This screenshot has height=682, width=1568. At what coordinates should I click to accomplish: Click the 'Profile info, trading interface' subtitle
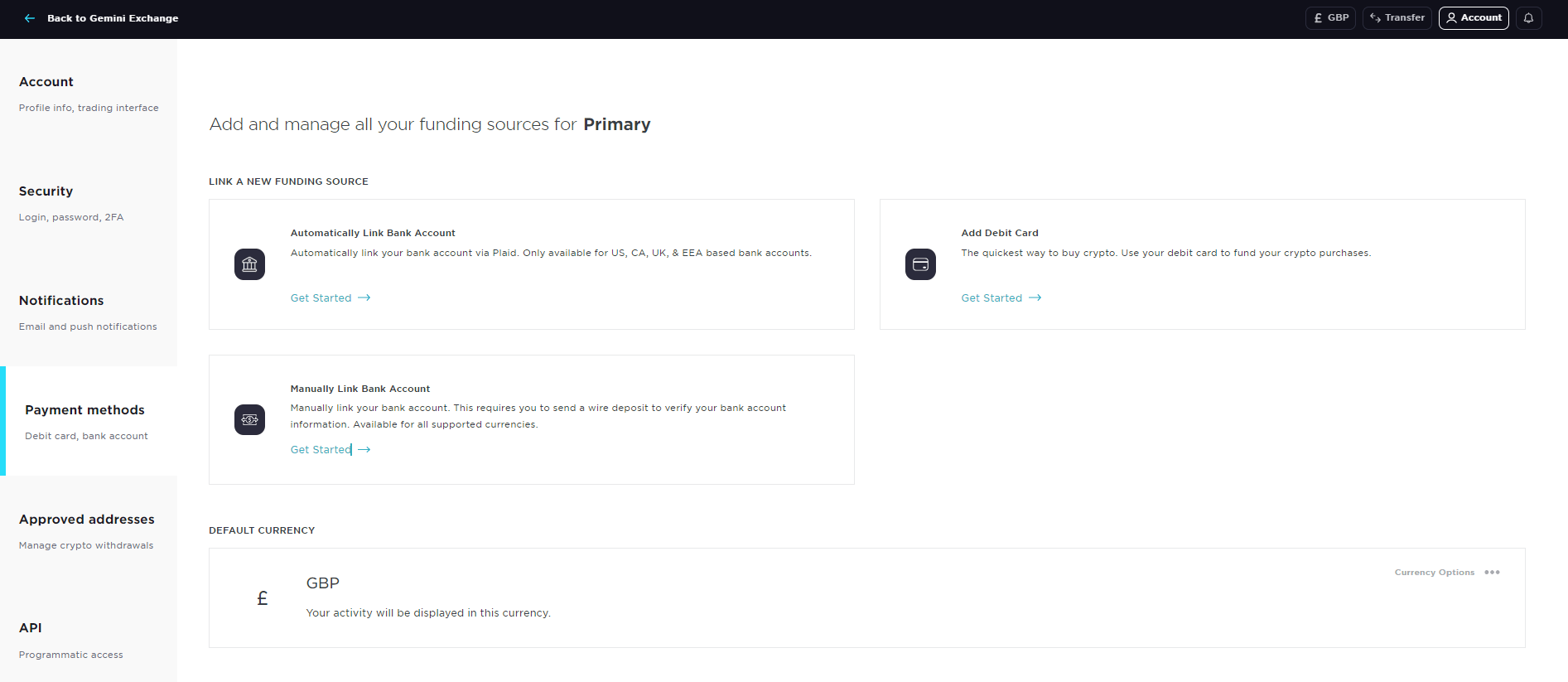point(89,109)
